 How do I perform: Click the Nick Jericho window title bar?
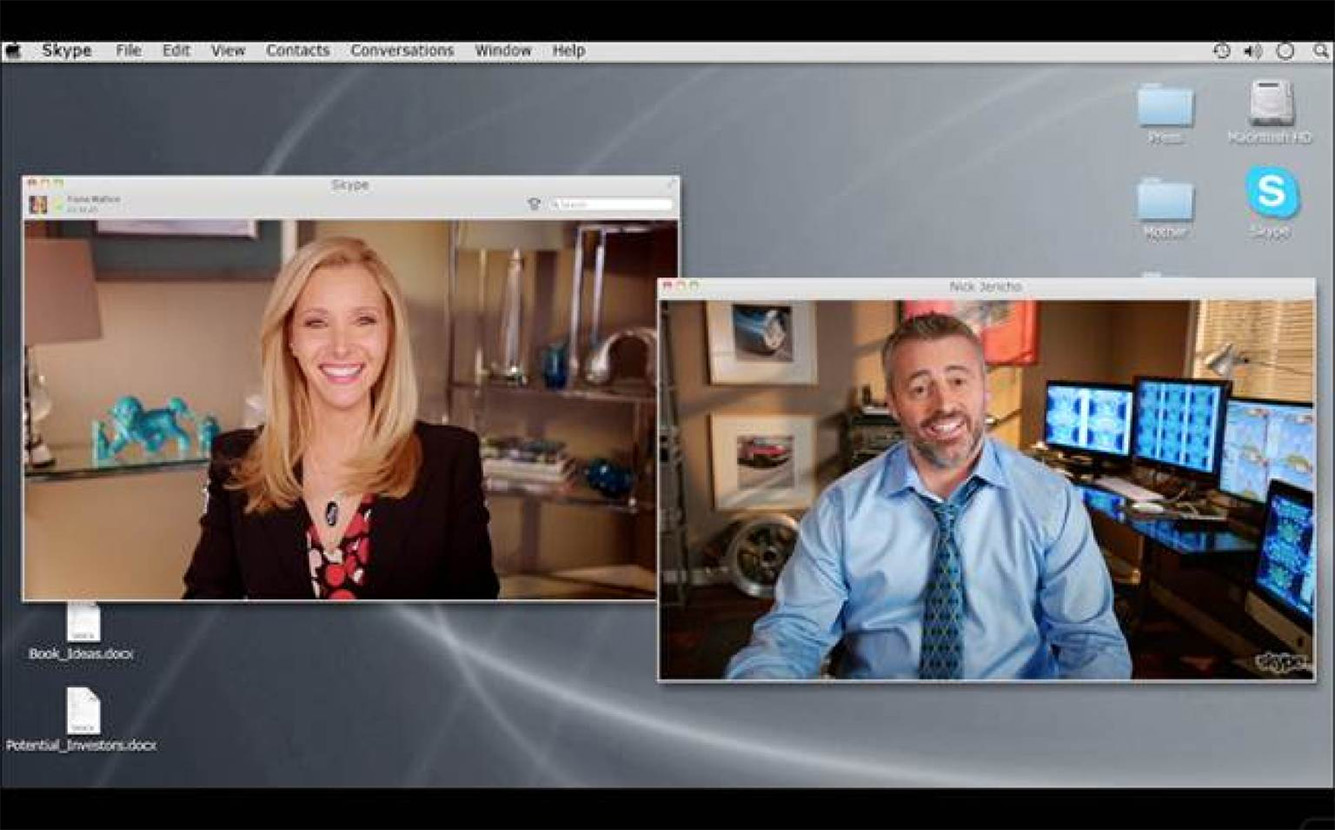(986, 288)
